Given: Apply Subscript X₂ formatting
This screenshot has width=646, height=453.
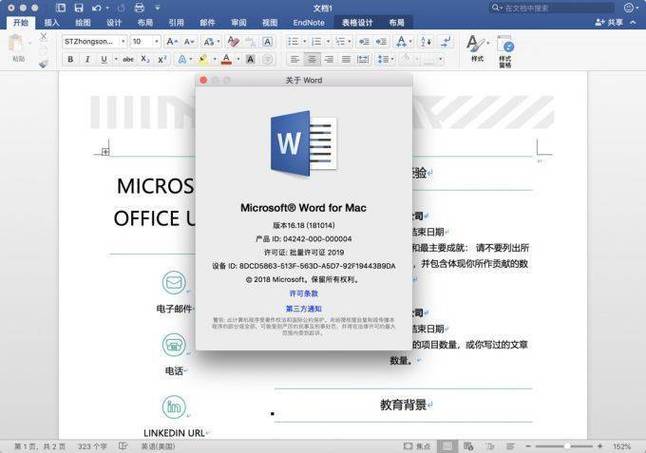Looking at the screenshot, I should click(145, 59).
